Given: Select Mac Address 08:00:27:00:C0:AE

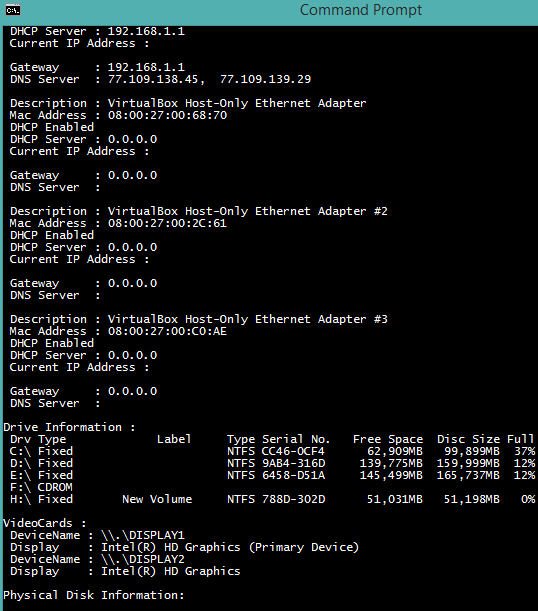Looking at the screenshot, I should (118, 331).
